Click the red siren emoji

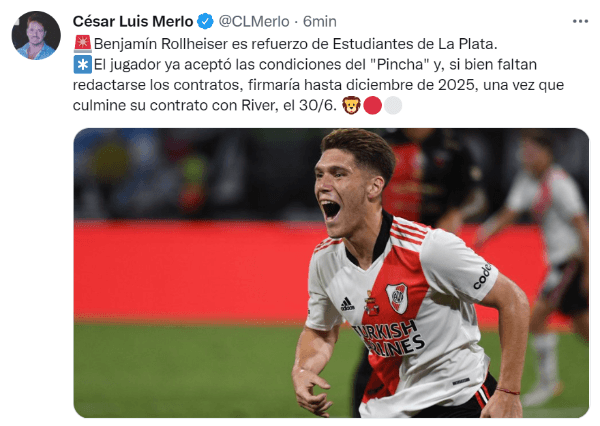(x=83, y=44)
